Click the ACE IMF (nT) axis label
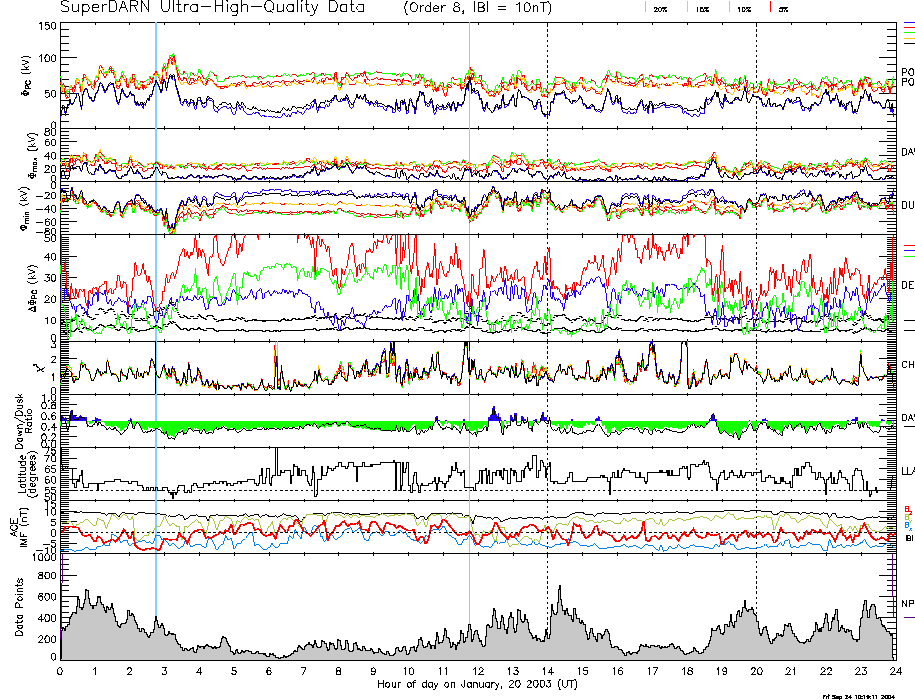 pyautogui.click(x=18, y=528)
